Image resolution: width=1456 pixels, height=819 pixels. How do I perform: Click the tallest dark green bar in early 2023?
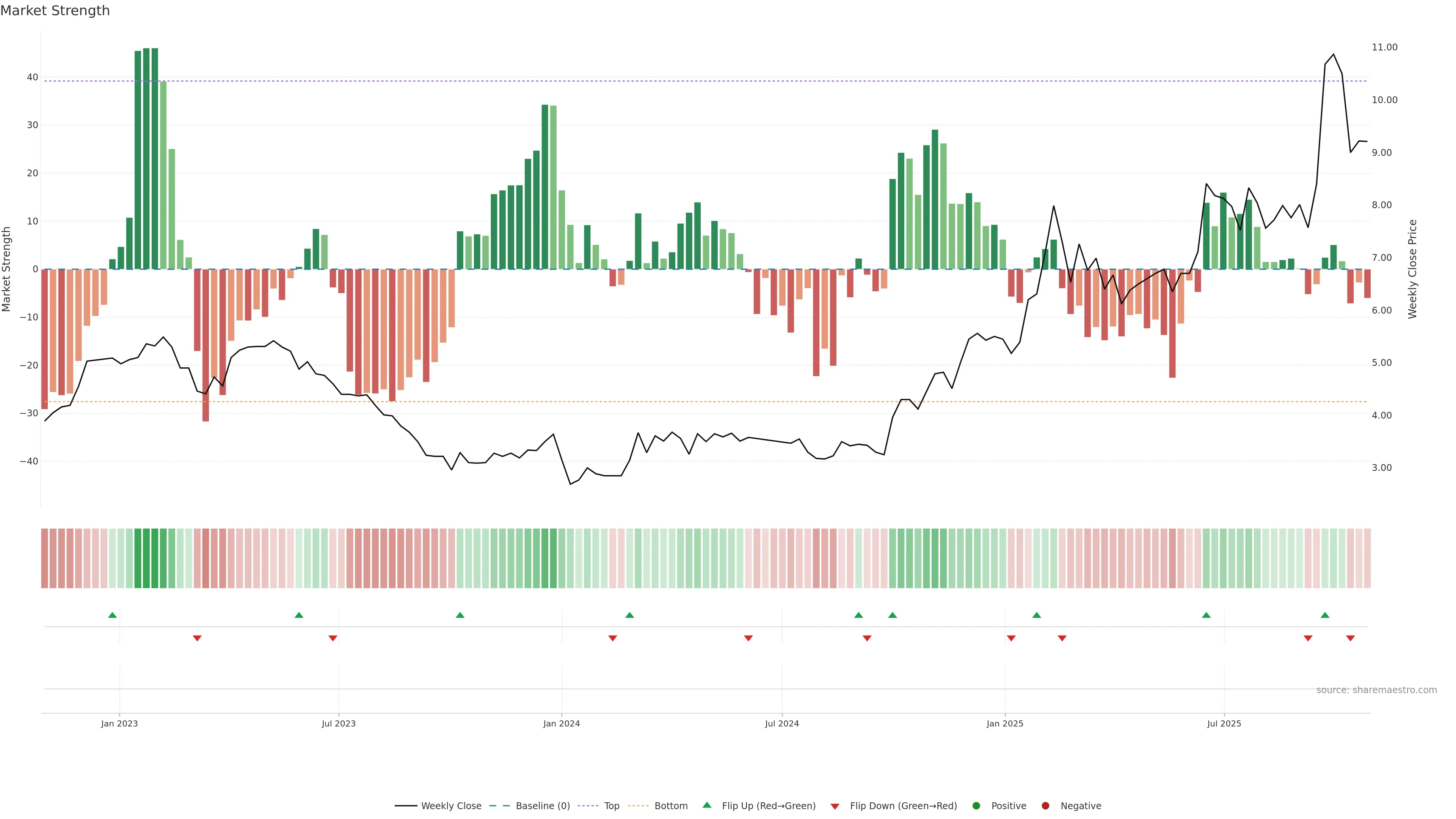(146, 158)
